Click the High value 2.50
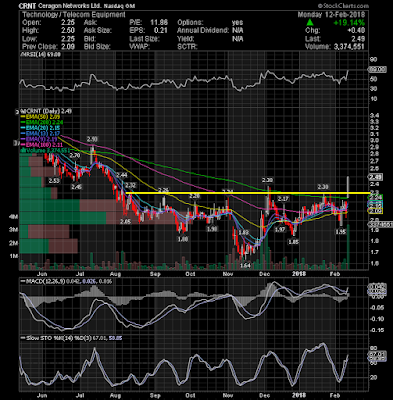Screen dimensions: 393x400 (68, 30)
